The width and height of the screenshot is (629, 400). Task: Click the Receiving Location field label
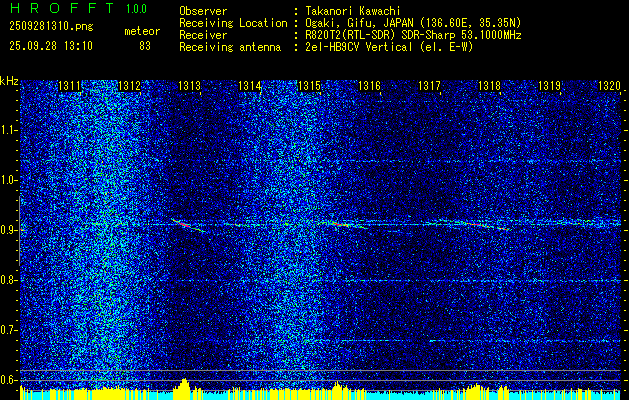click(x=233, y=23)
